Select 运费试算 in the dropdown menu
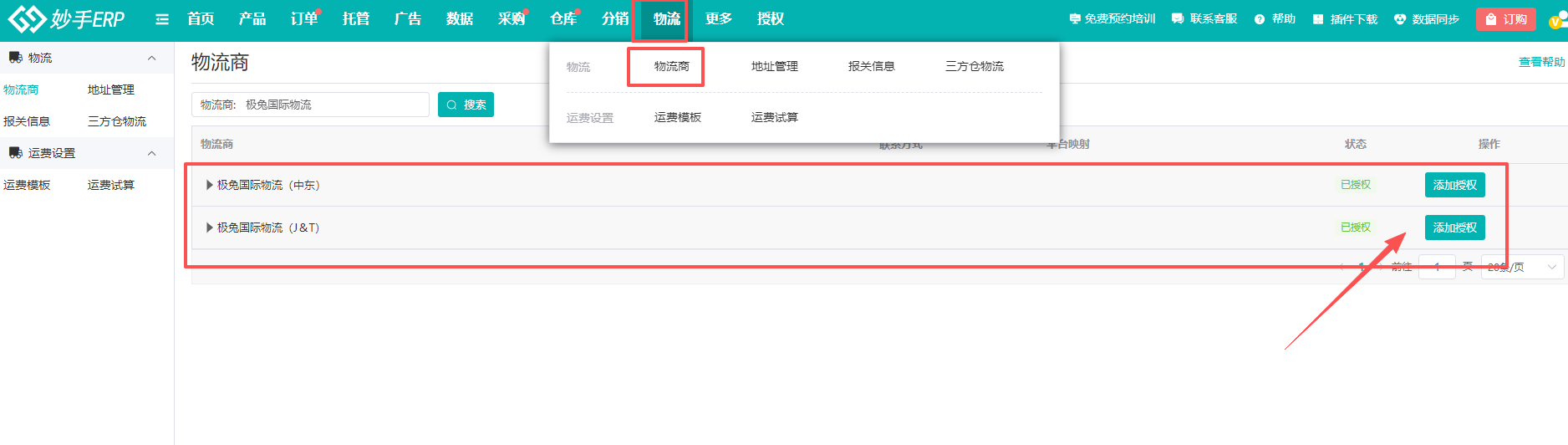This screenshot has width=1568, height=445. (x=775, y=117)
